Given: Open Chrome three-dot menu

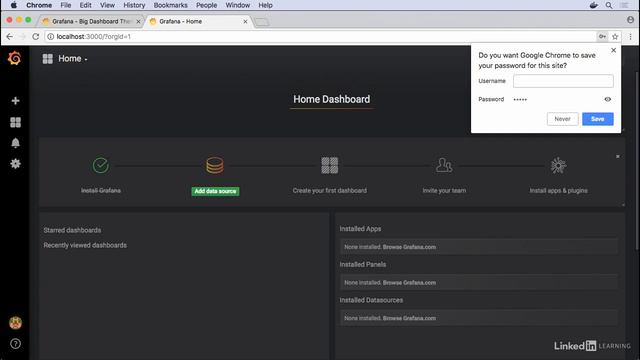Looking at the screenshot, I should click(x=630, y=37).
